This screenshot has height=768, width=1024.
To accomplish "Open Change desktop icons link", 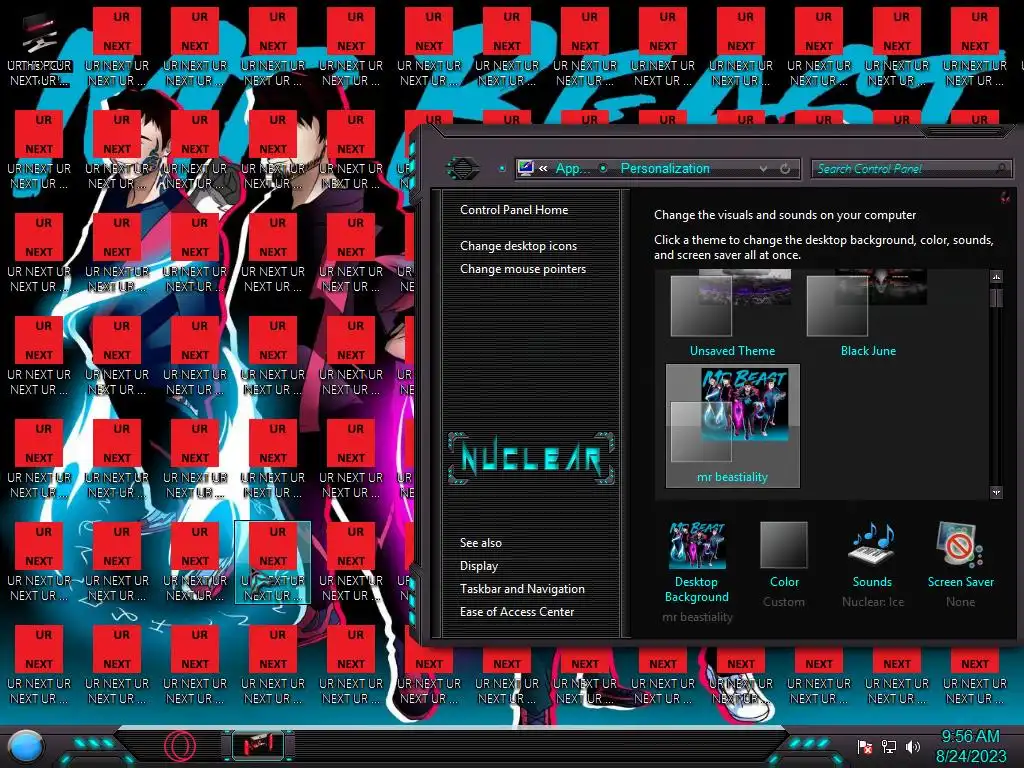I will (519, 246).
